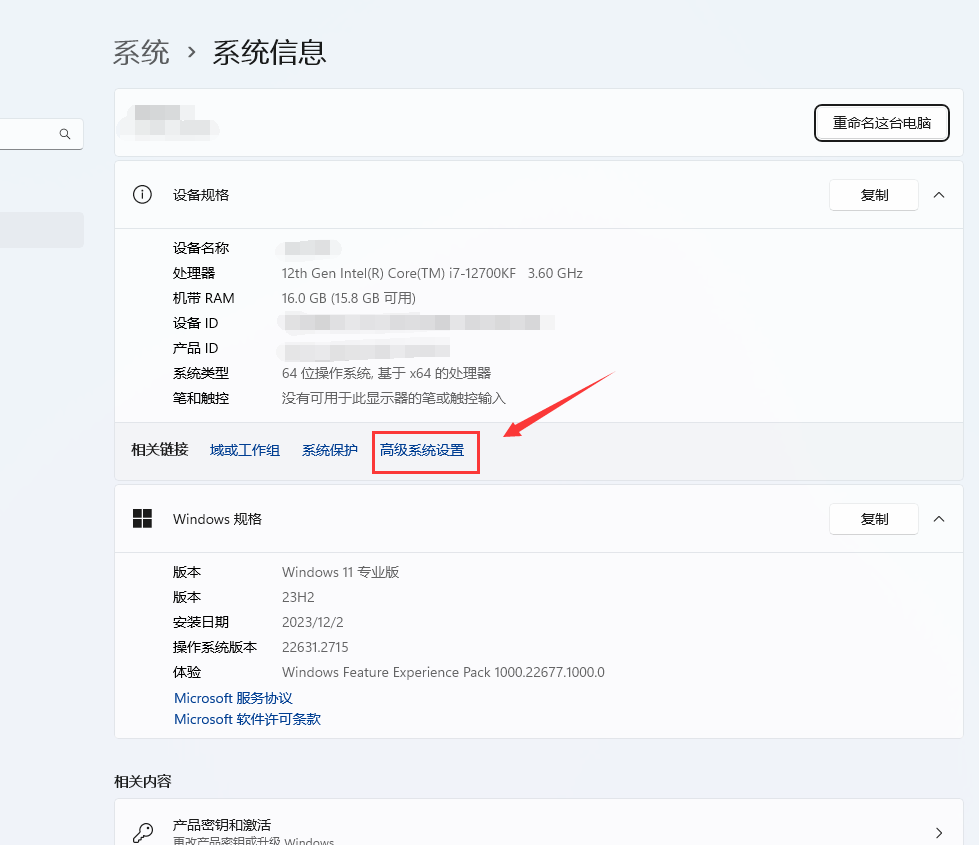The image size is (979, 845).
Task: Click the install date 2023/12/2
Action: coord(312,622)
